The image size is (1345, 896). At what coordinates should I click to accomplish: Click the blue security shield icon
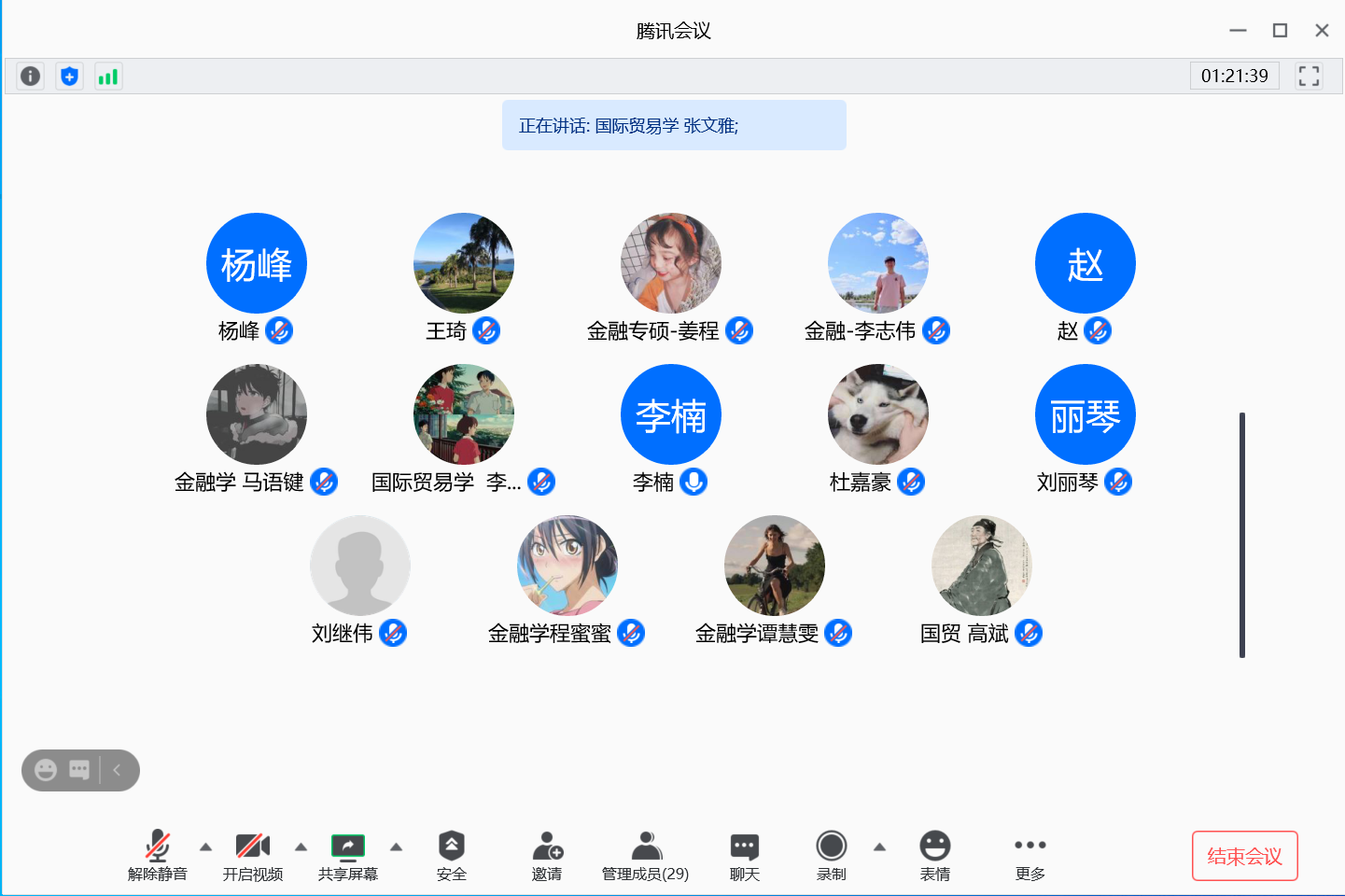(x=69, y=77)
